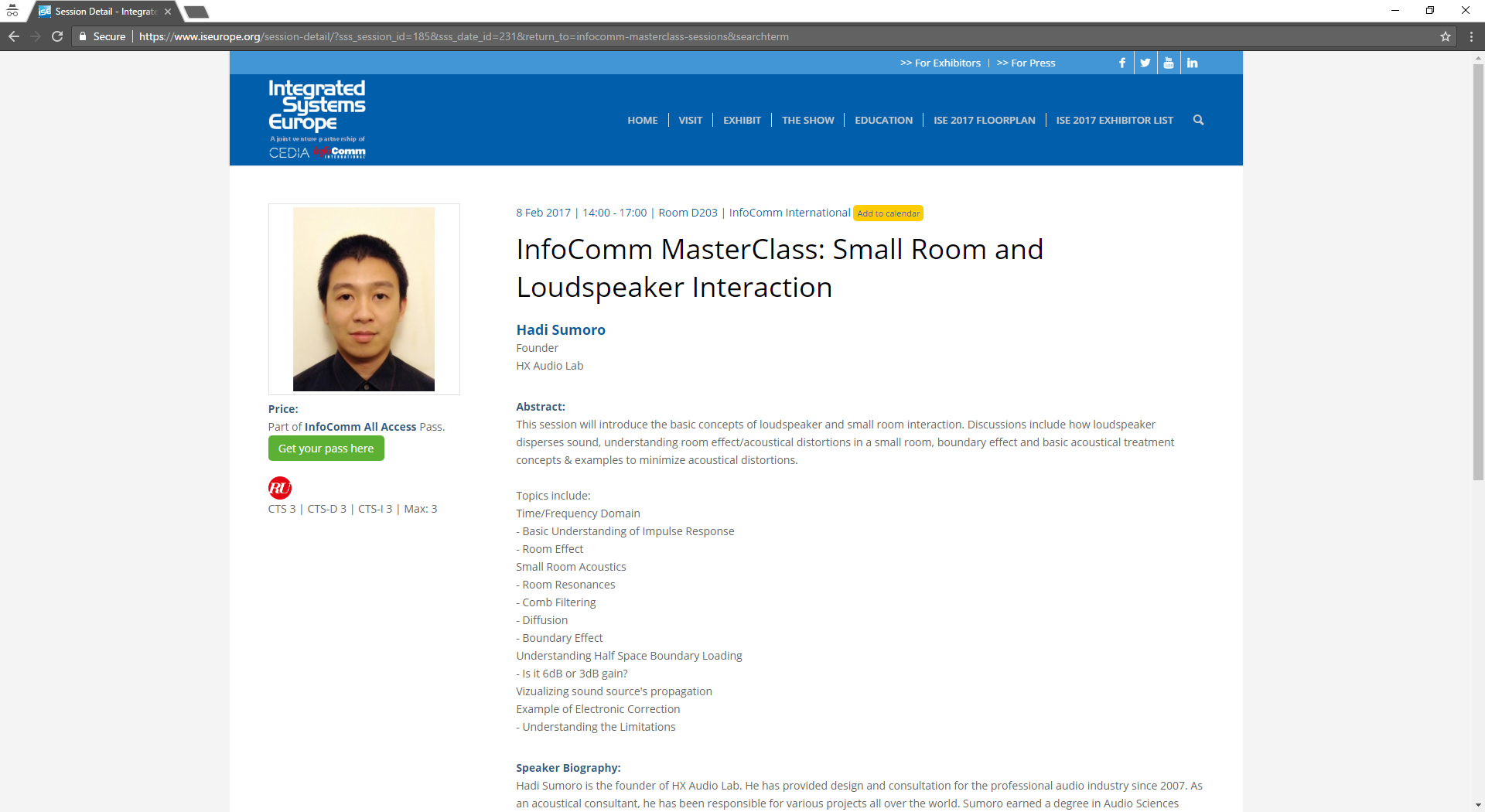
Task: Click the page vertical scrollbar thumb
Action: (x=1478, y=271)
